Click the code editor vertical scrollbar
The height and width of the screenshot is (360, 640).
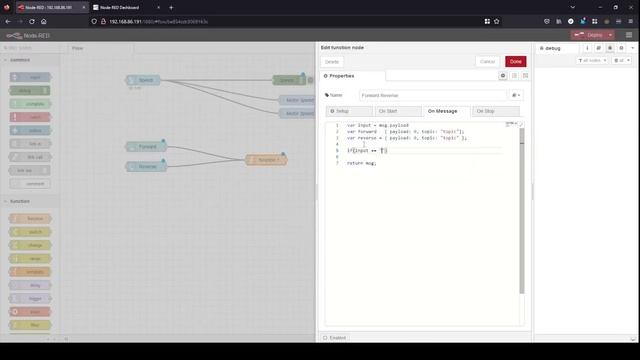(522, 210)
